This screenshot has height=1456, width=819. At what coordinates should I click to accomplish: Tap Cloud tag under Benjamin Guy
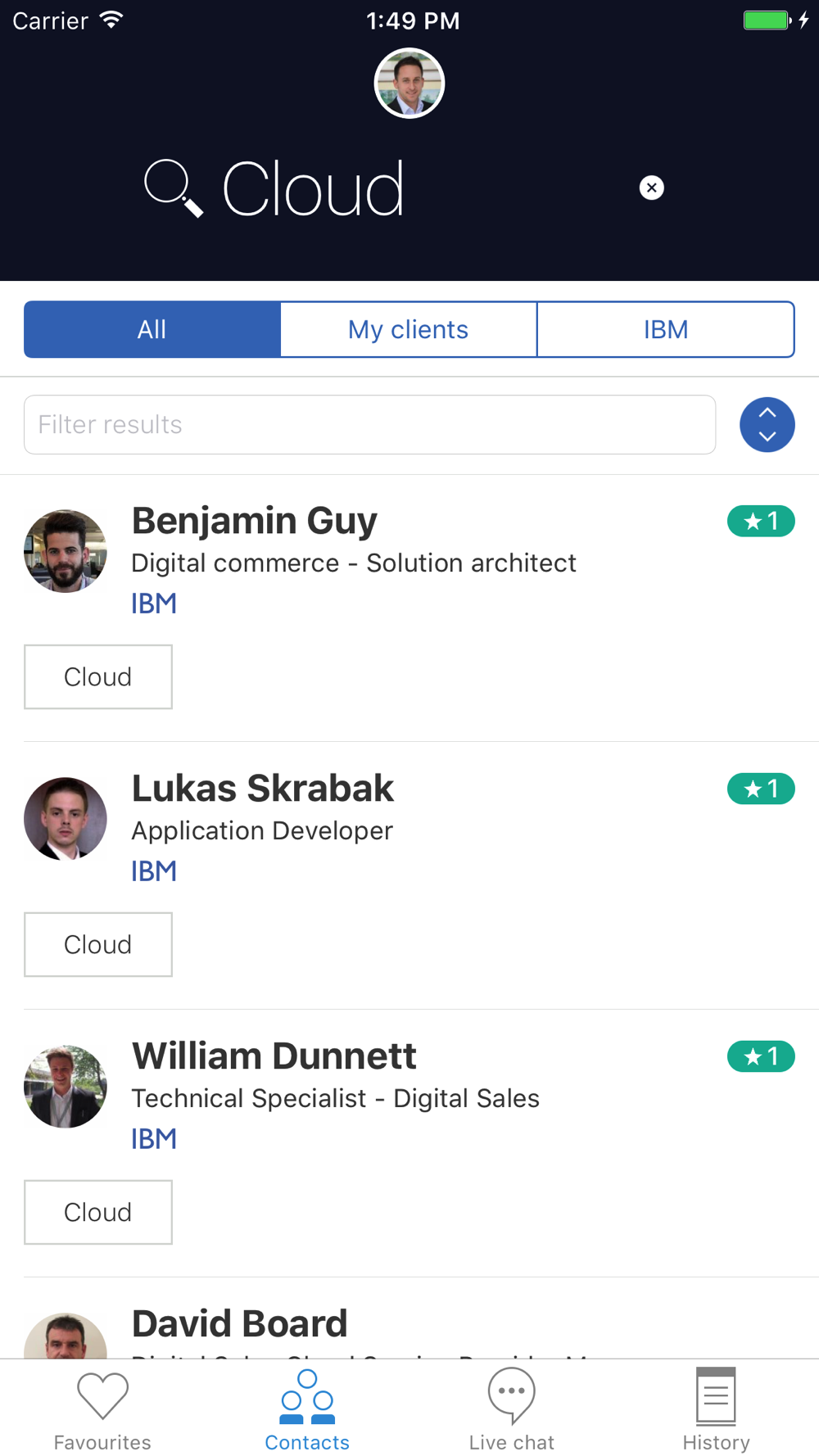(98, 677)
